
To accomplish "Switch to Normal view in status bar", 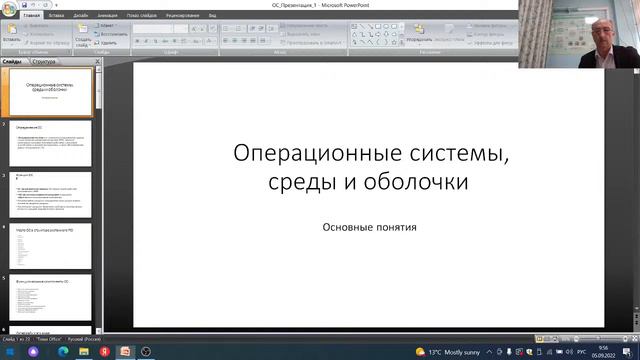I will tap(540, 339).
